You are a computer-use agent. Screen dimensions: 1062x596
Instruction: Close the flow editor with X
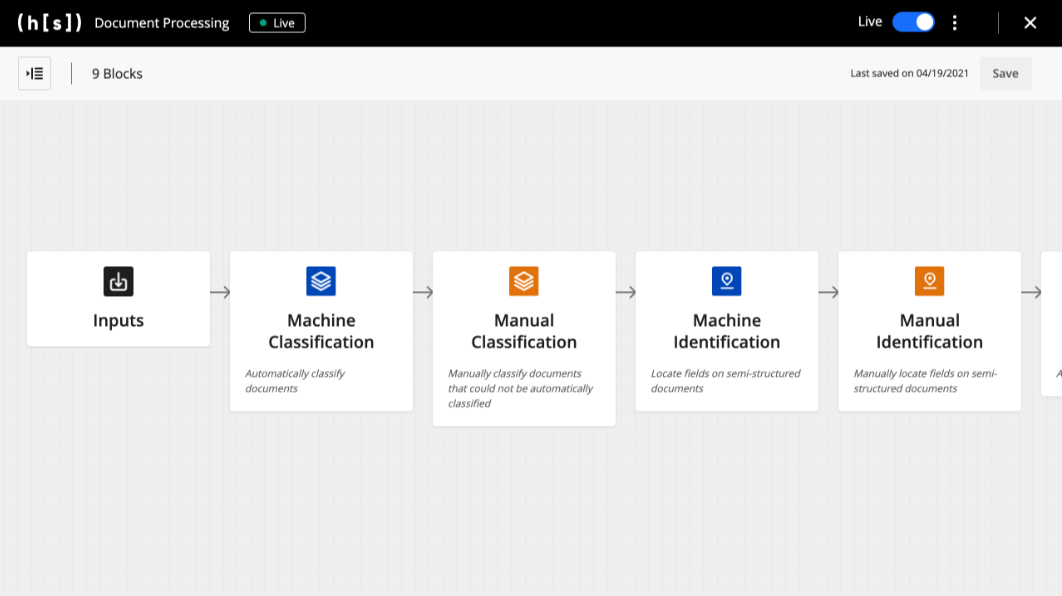[1030, 23]
